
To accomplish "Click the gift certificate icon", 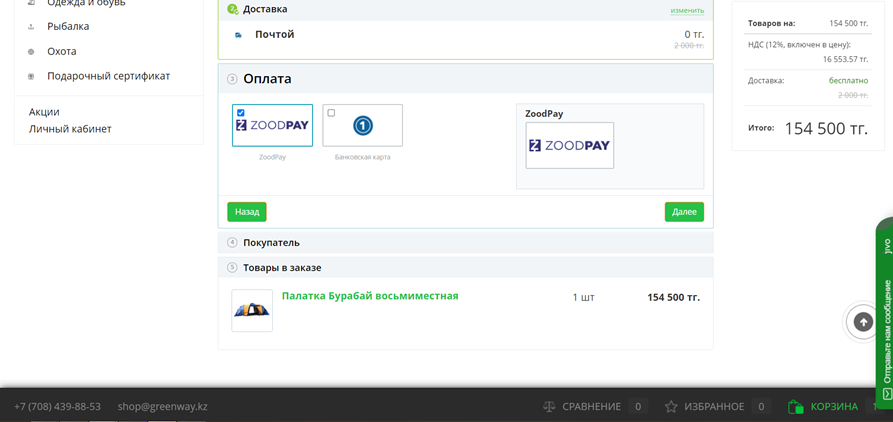I will point(31,76).
